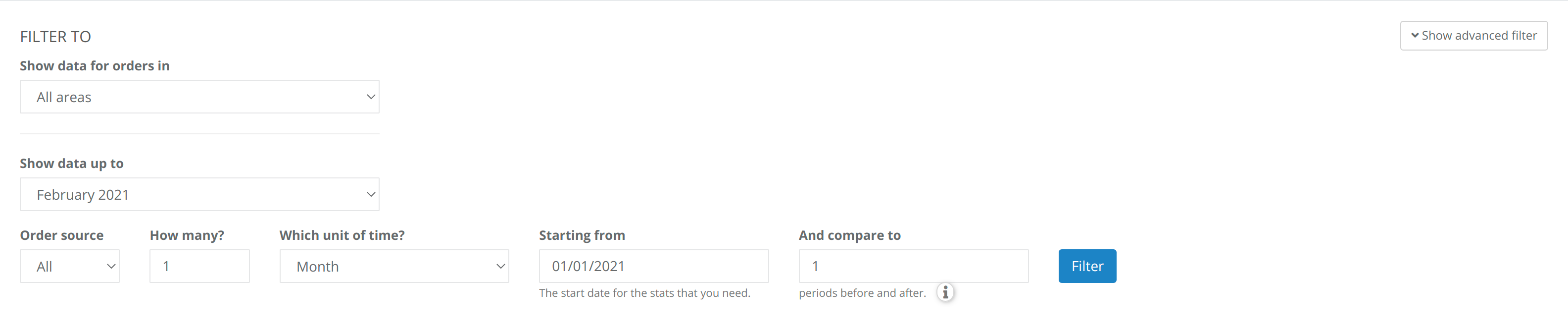
Task: Click the And compare to label
Action: tap(850, 235)
